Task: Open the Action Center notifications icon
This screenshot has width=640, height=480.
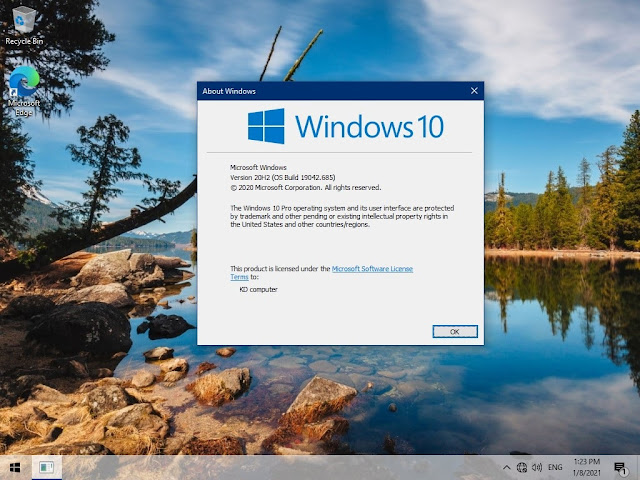Action: click(620, 468)
